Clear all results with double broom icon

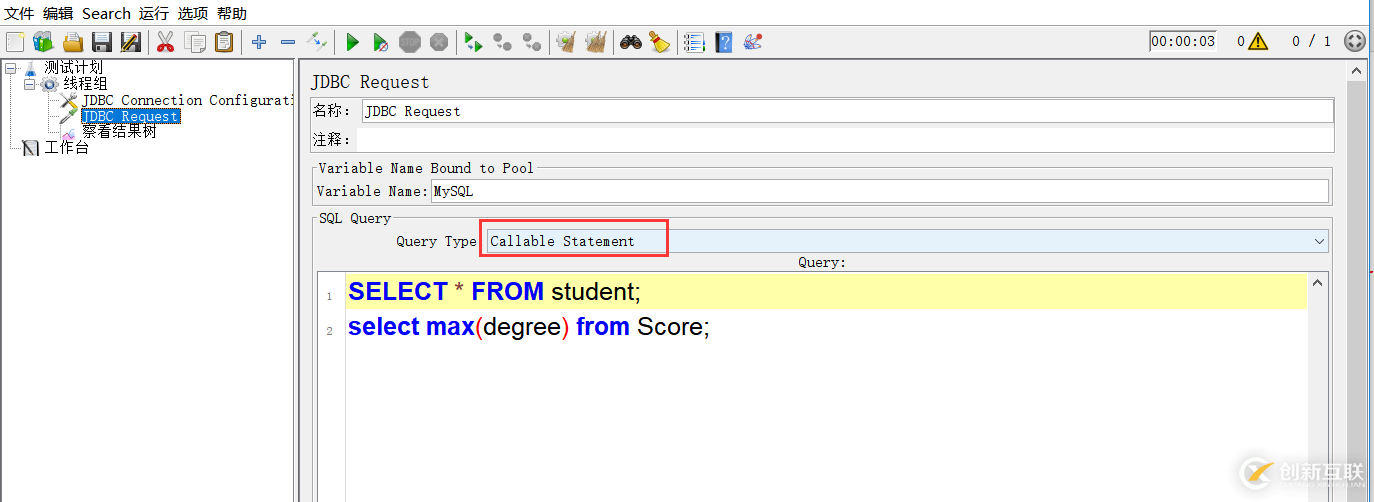click(596, 42)
